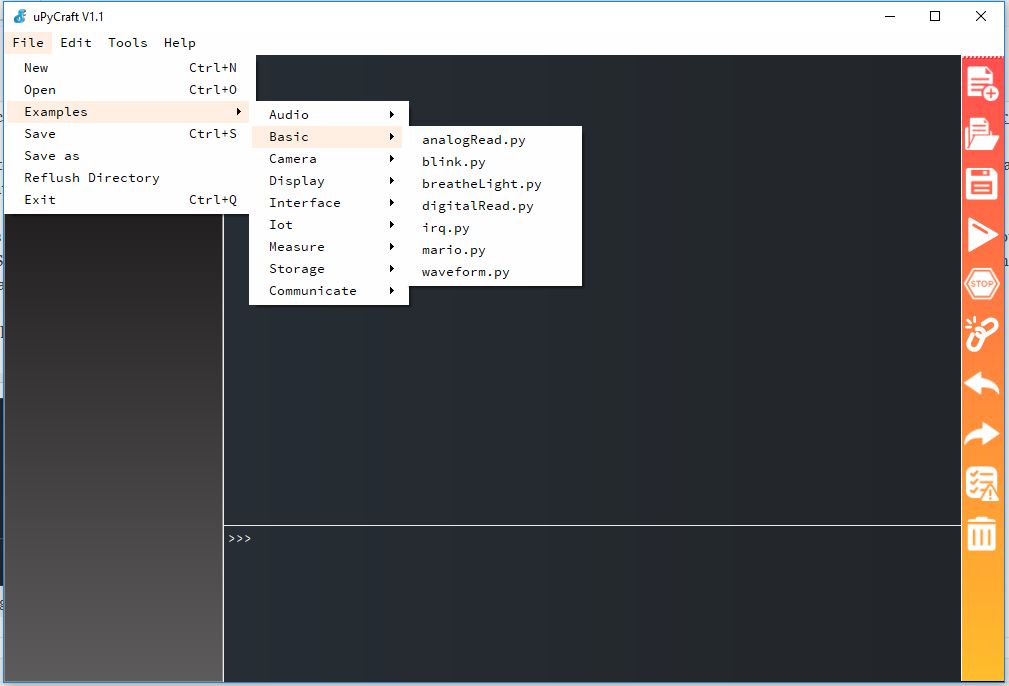Expand the Iot examples submenu

[x=329, y=225]
